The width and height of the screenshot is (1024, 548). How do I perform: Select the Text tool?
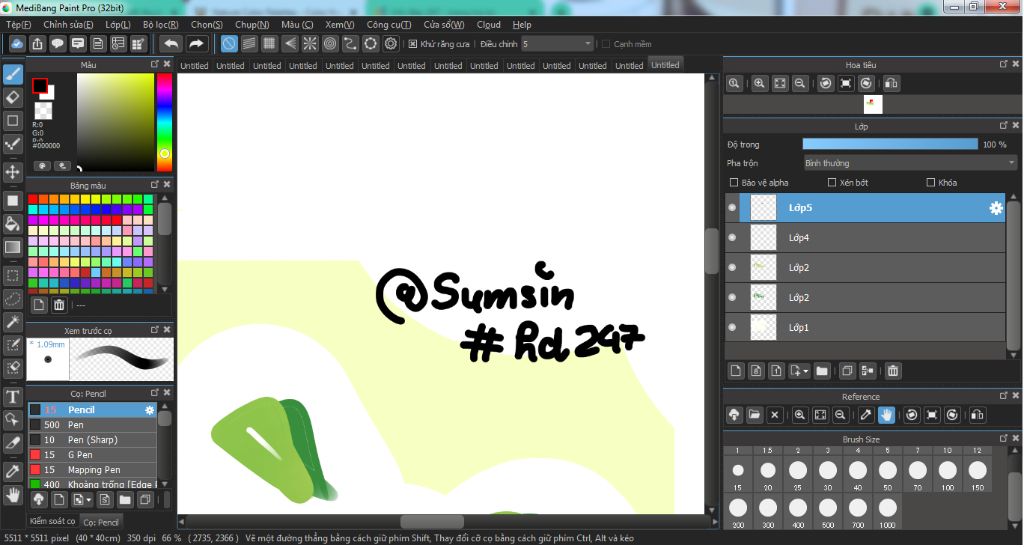coord(12,396)
